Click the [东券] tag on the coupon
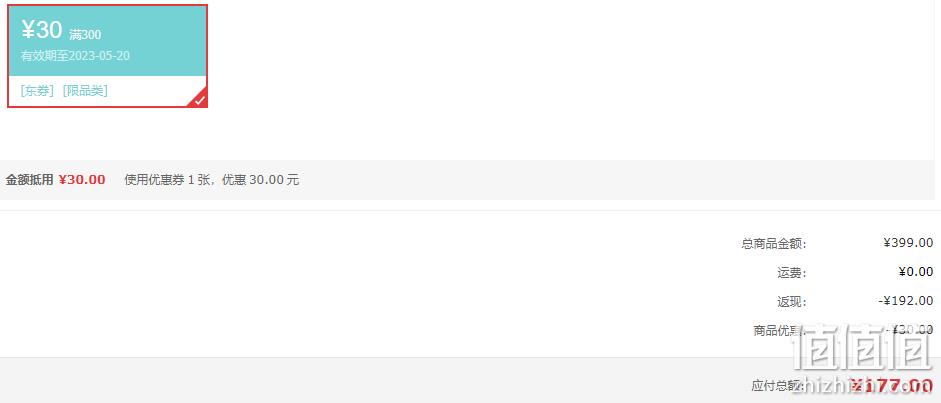Viewport: 941px width, 403px height. click(37, 91)
